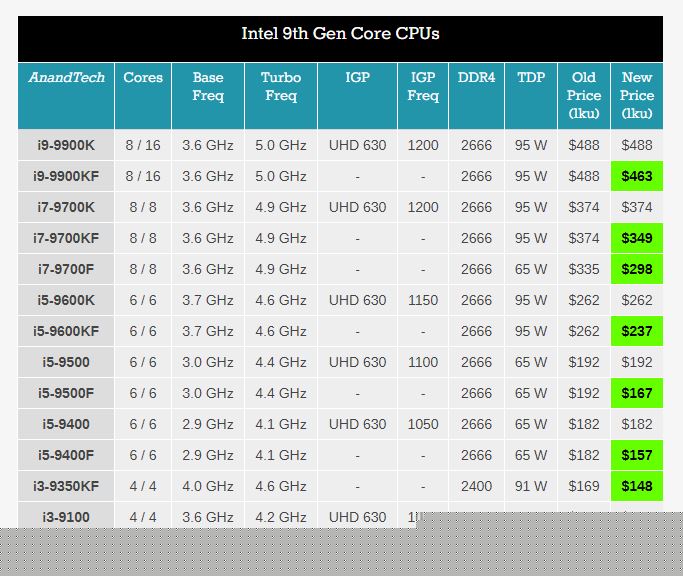
Task: Click the green $349 new price cell
Action: (x=637, y=238)
